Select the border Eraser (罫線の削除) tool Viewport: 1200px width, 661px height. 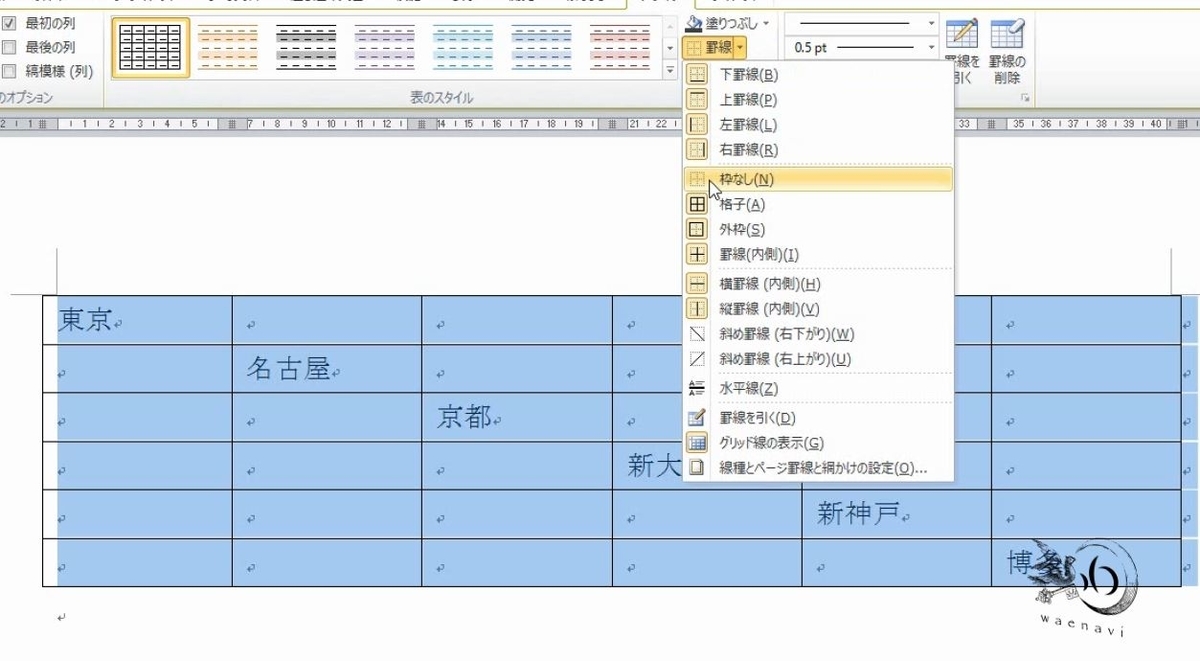tap(1006, 35)
